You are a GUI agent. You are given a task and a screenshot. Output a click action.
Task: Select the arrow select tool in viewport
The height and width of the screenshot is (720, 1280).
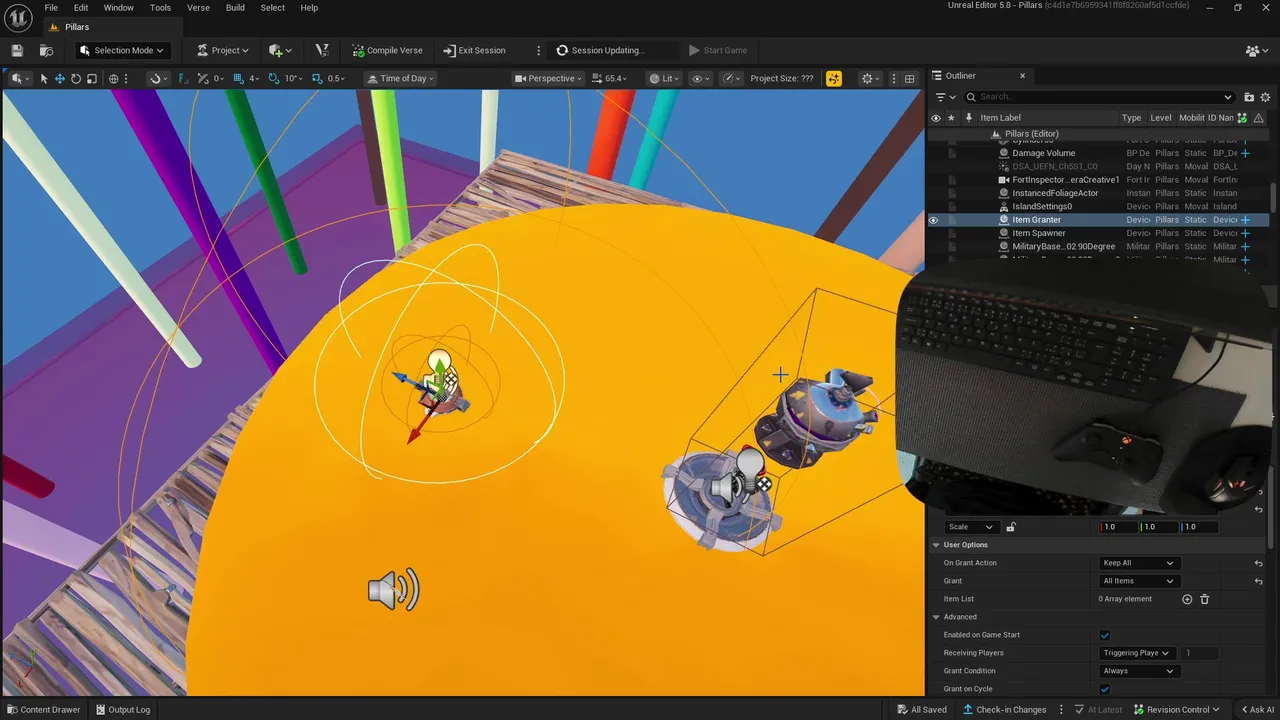tap(44, 78)
